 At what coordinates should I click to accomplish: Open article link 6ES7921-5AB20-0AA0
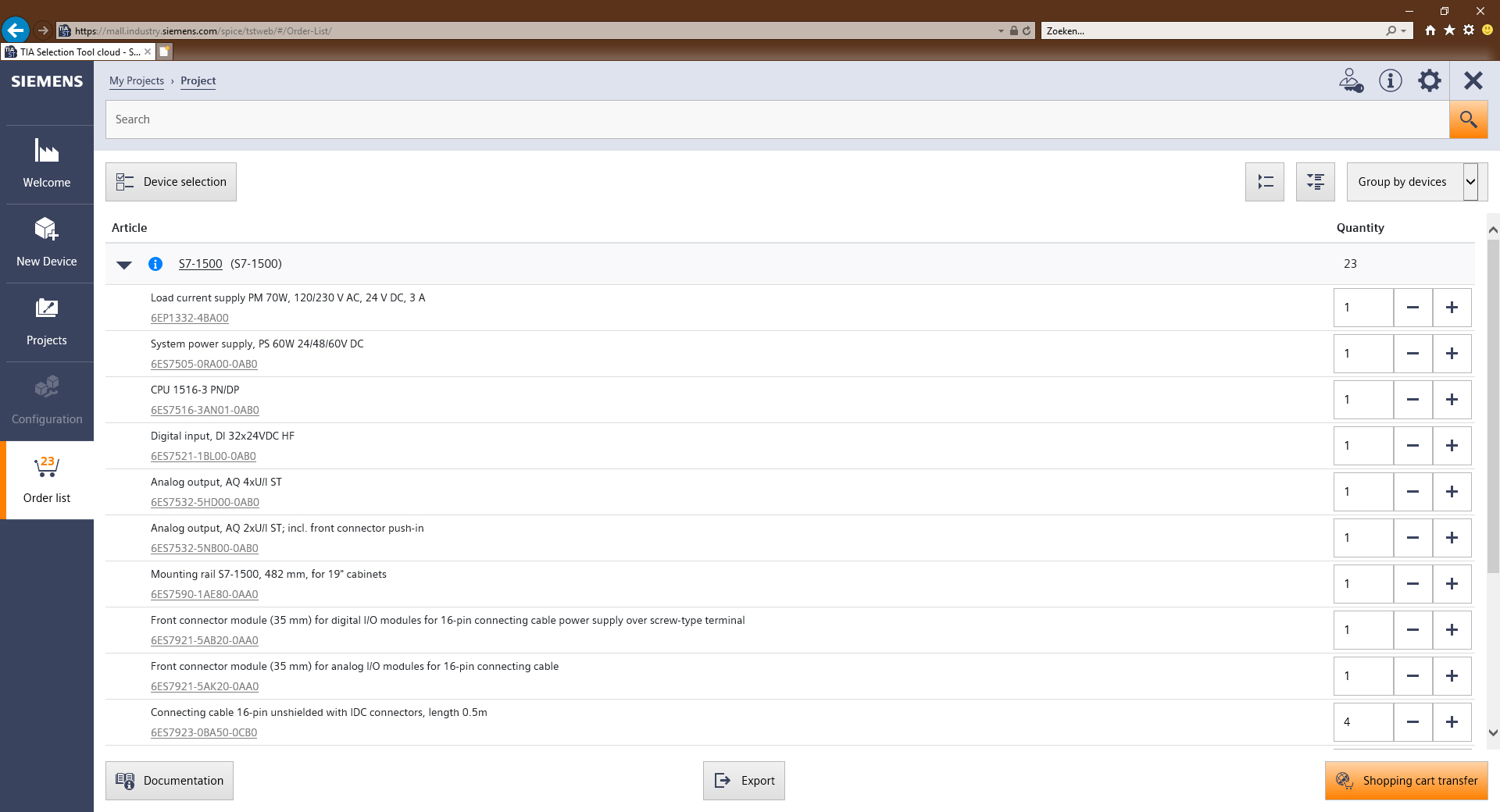(205, 640)
